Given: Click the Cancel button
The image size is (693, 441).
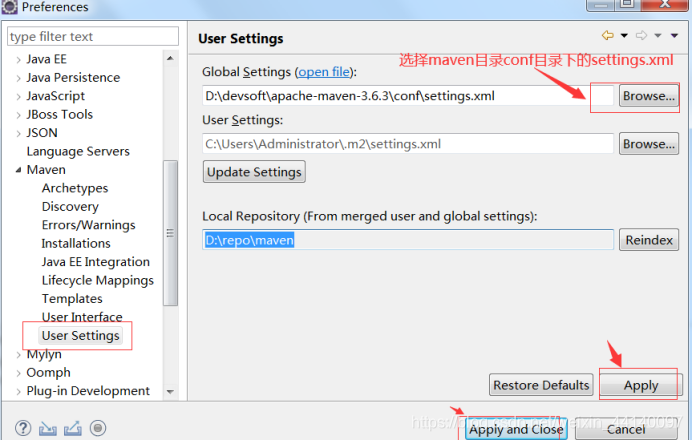Looking at the screenshot, I should pyautogui.click(x=625, y=429).
